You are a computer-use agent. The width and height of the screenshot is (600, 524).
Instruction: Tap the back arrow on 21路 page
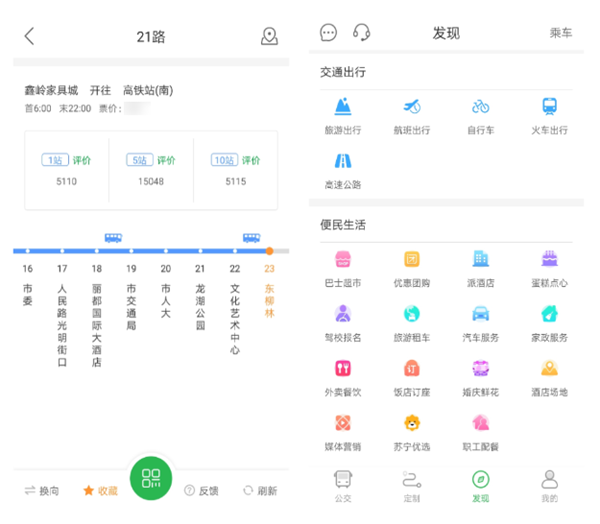pos(29,37)
